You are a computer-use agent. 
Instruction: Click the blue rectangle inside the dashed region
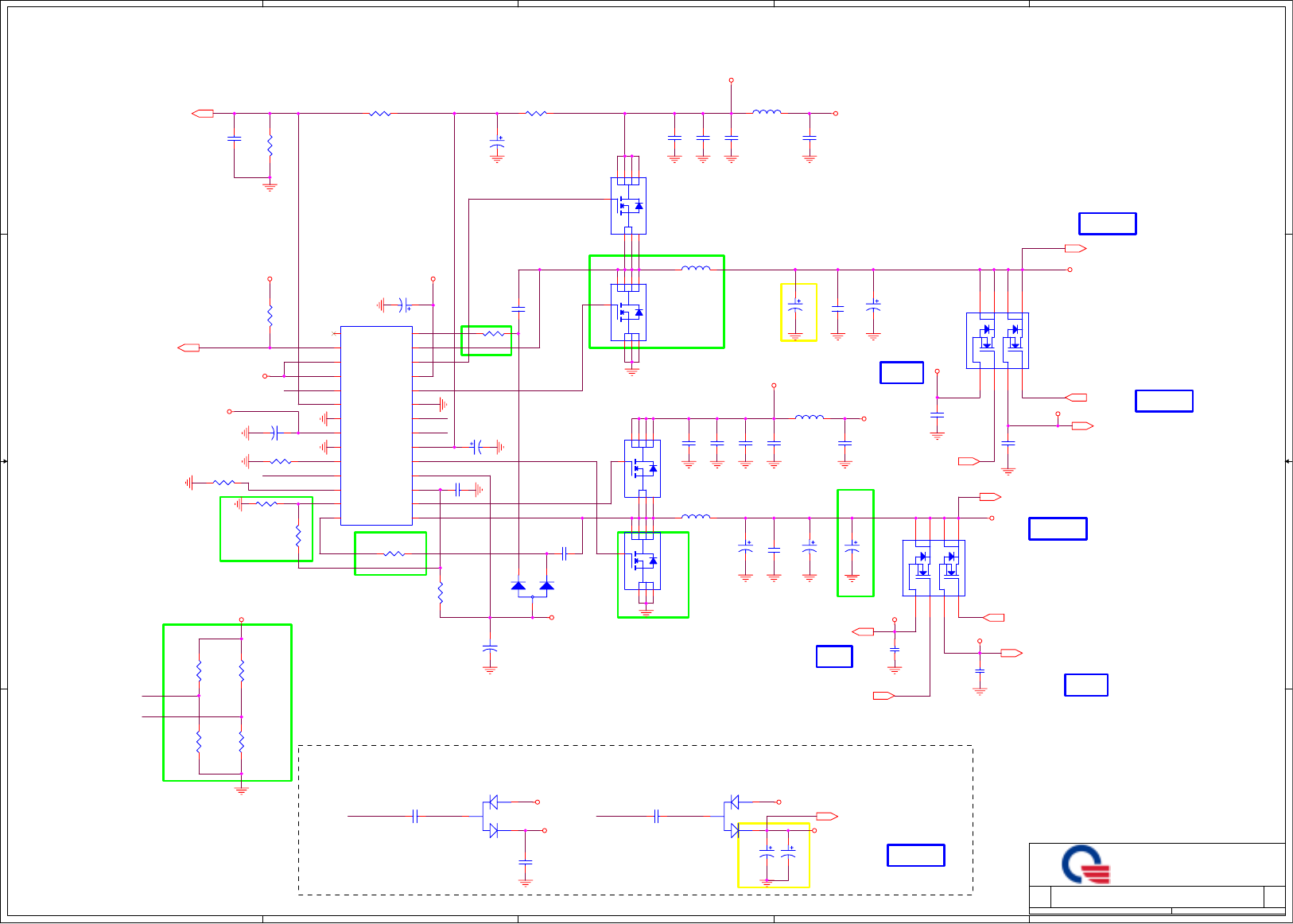point(916,855)
